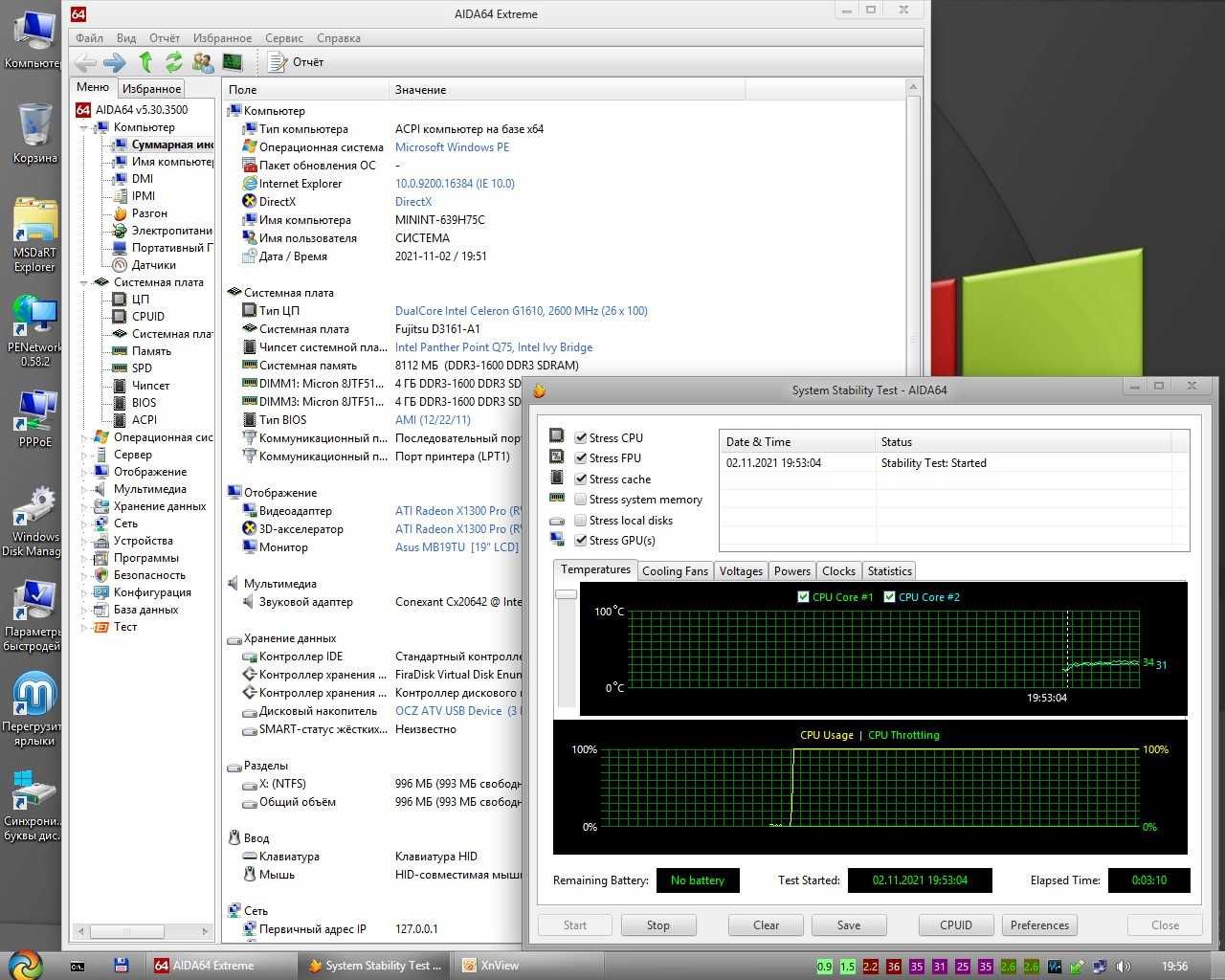The height and width of the screenshot is (980, 1225).
Task: Open the Файл menu
Action: (89, 38)
